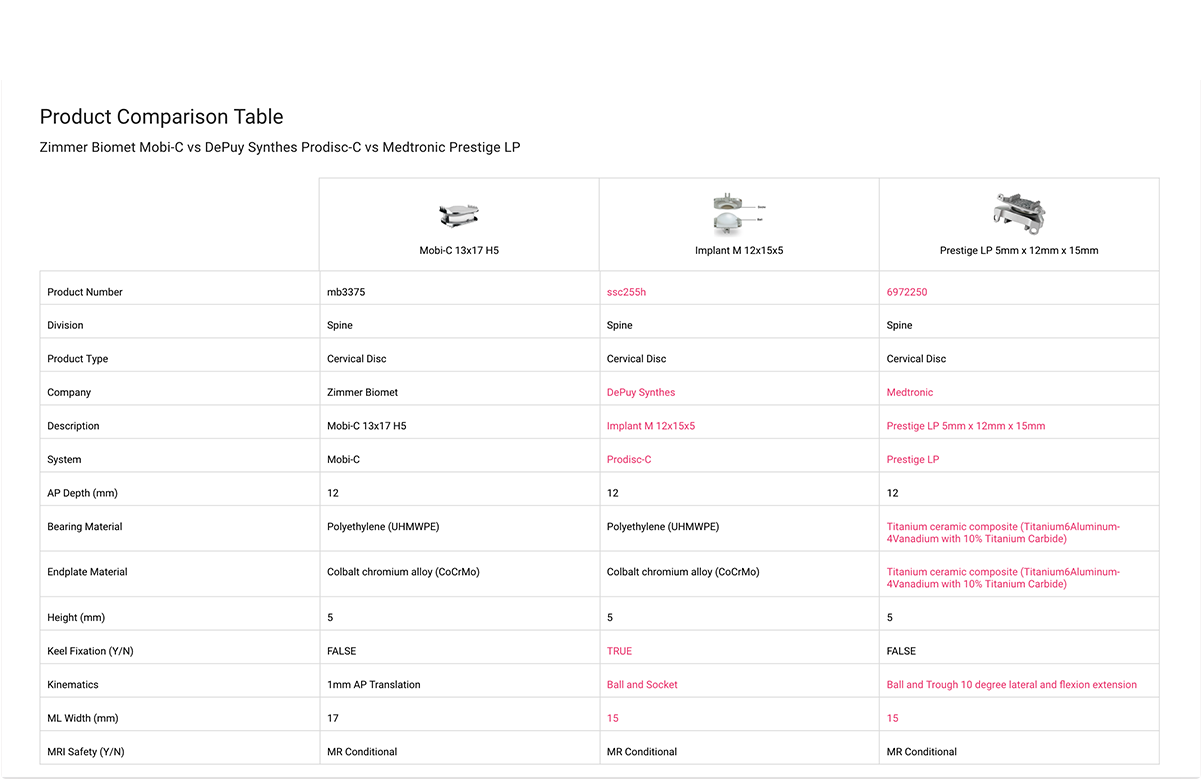
Task: Click company 'Medtronic'
Action: tap(910, 392)
